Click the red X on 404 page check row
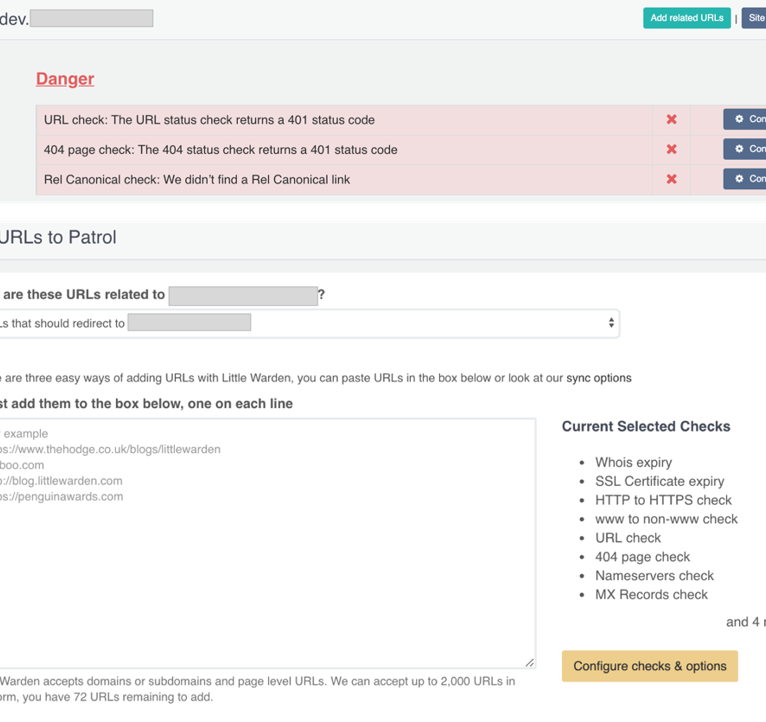The width and height of the screenshot is (766, 722). pos(671,150)
